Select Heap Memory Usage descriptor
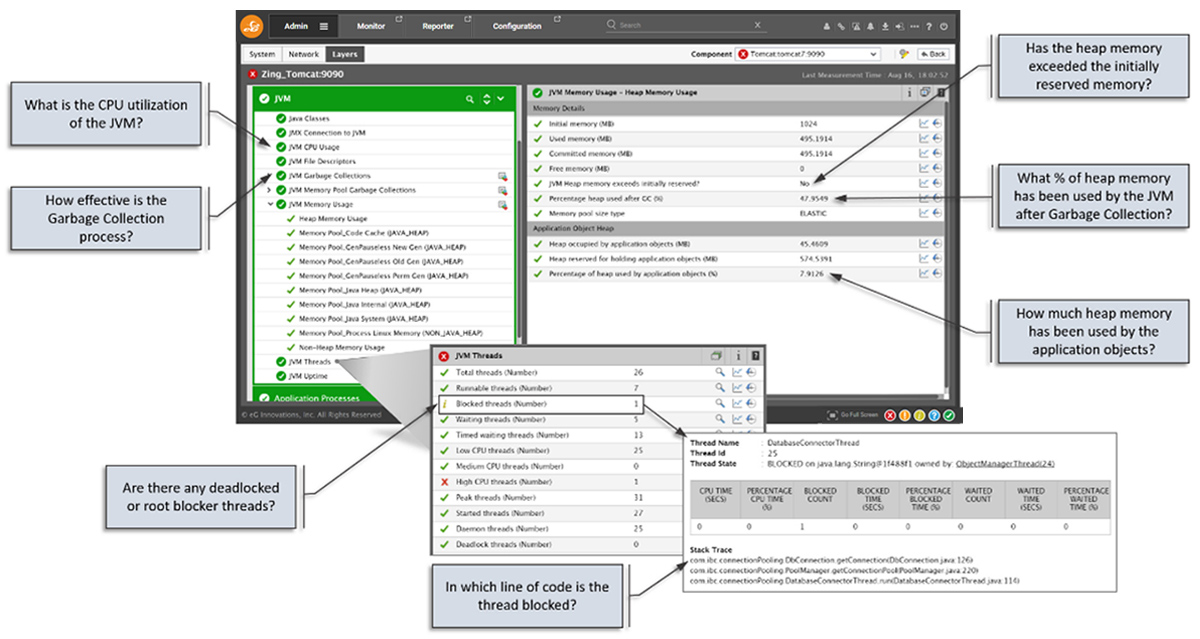Image resolution: width=1200 pixels, height=639 pixels. [333, 218]
